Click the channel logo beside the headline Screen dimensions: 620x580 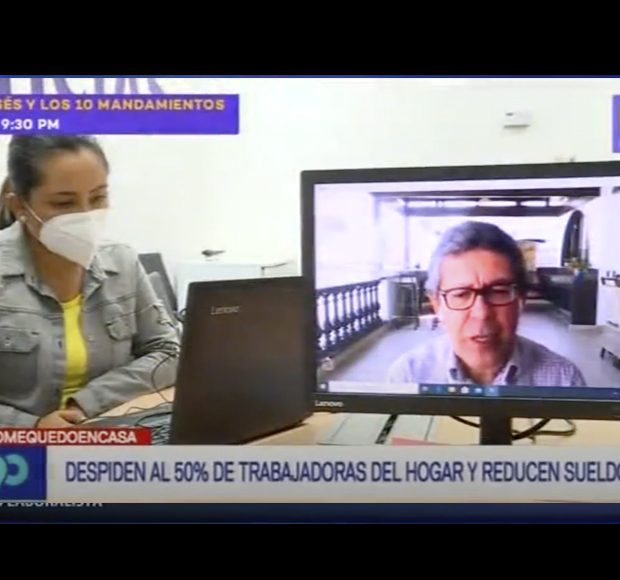[22, 472]
